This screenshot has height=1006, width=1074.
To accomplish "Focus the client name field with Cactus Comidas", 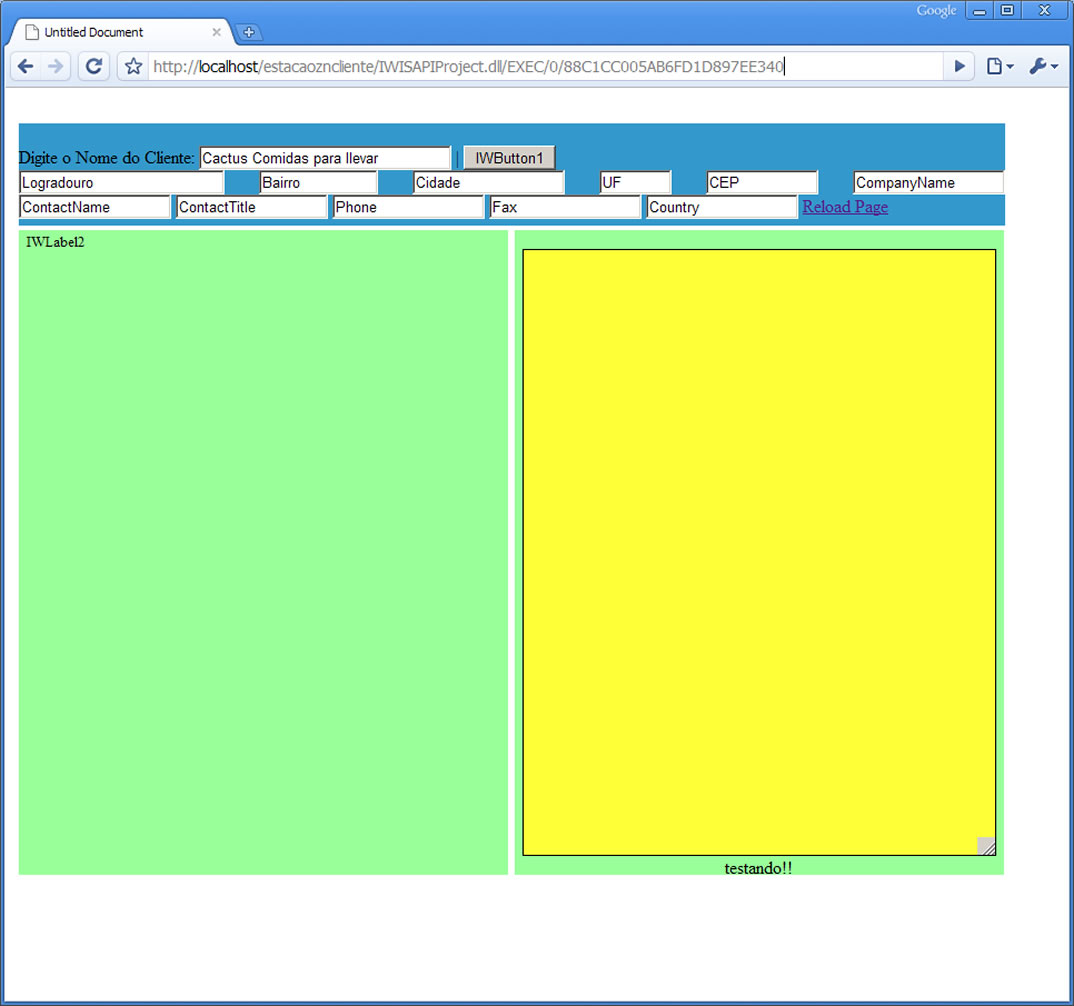I will pyautogui.click(x=325, y=158).
